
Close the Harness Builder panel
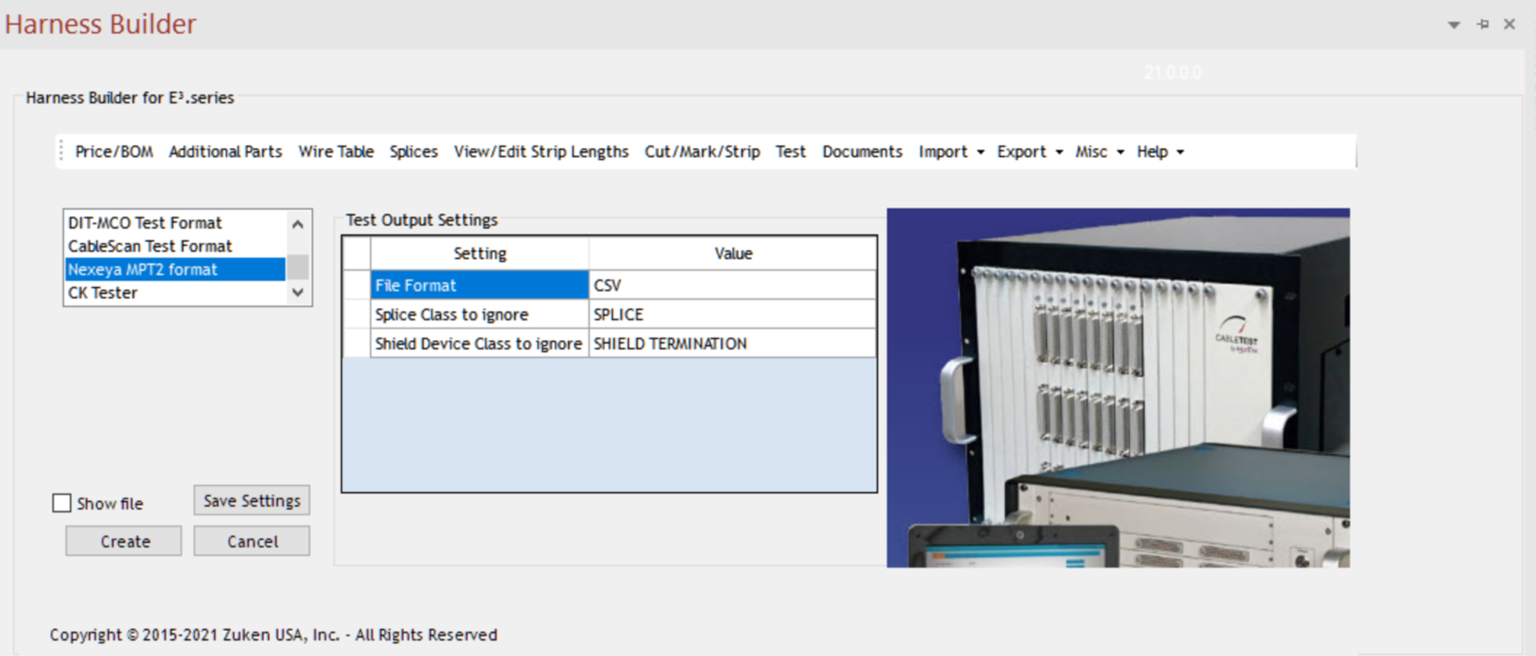[1510, 25]
